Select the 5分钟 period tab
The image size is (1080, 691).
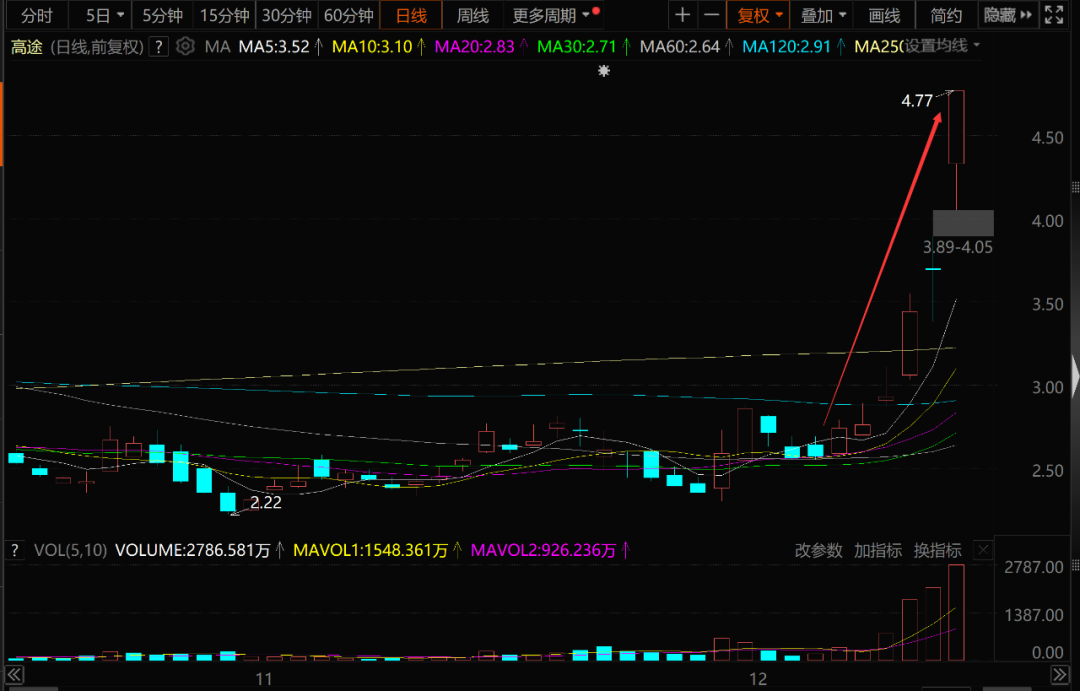pos(163,15)
